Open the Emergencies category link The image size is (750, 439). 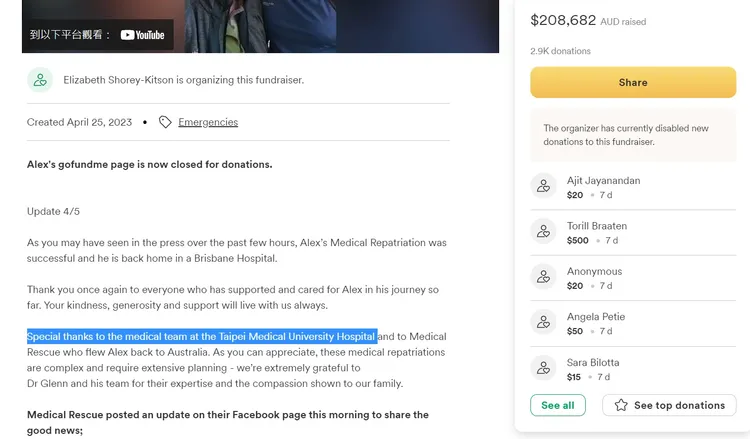point(208,122)
